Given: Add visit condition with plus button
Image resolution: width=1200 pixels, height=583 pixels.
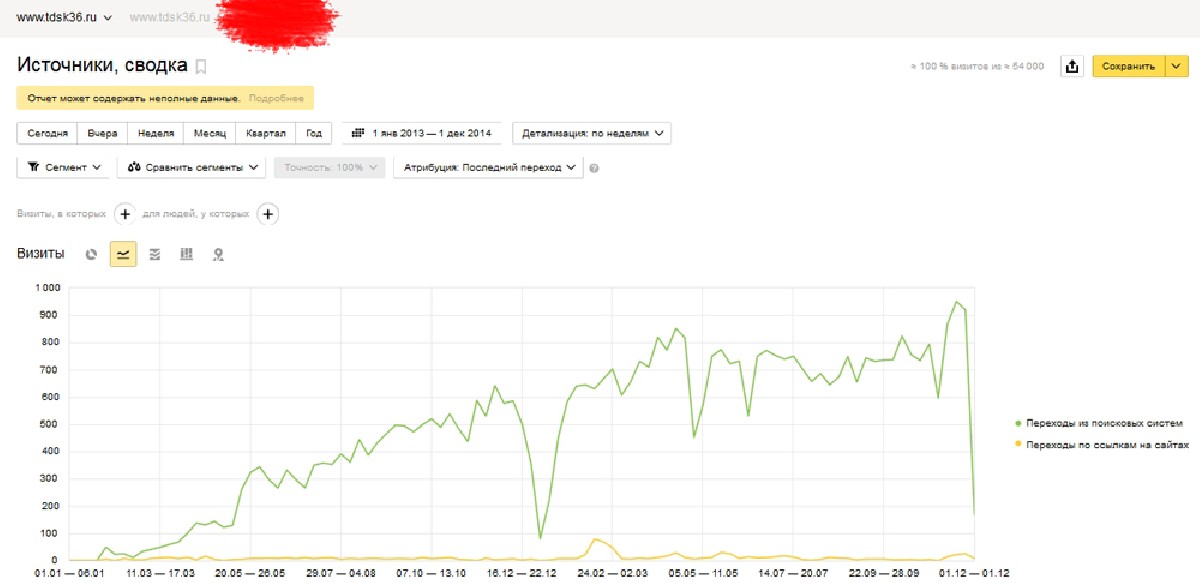Looking at the screenshot, I should pos(124,214).
